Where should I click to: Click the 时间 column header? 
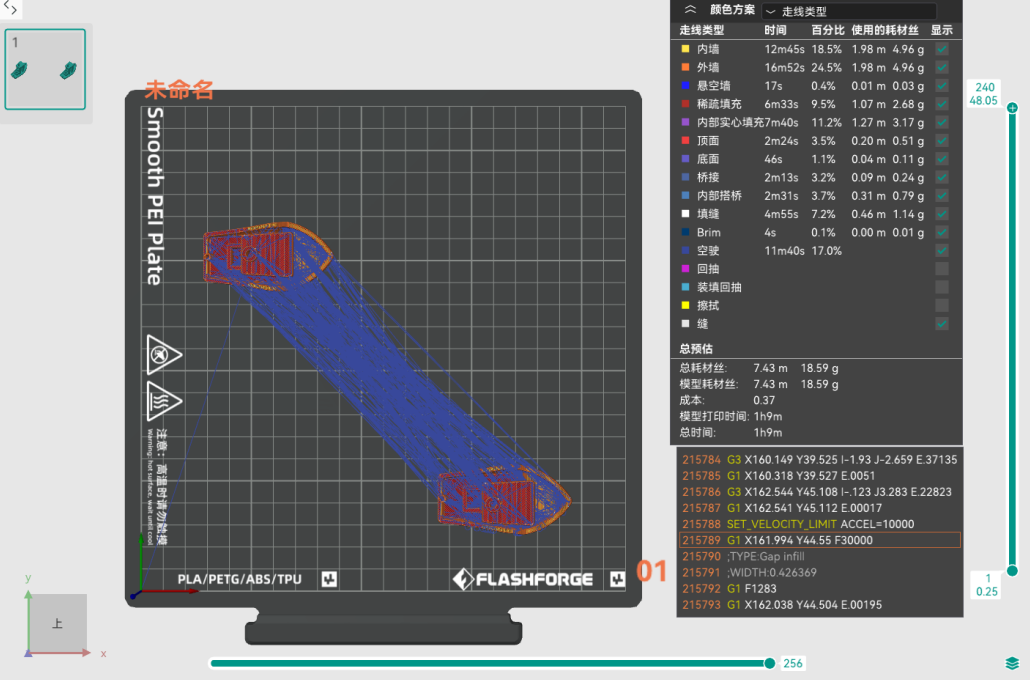[775, 30]
